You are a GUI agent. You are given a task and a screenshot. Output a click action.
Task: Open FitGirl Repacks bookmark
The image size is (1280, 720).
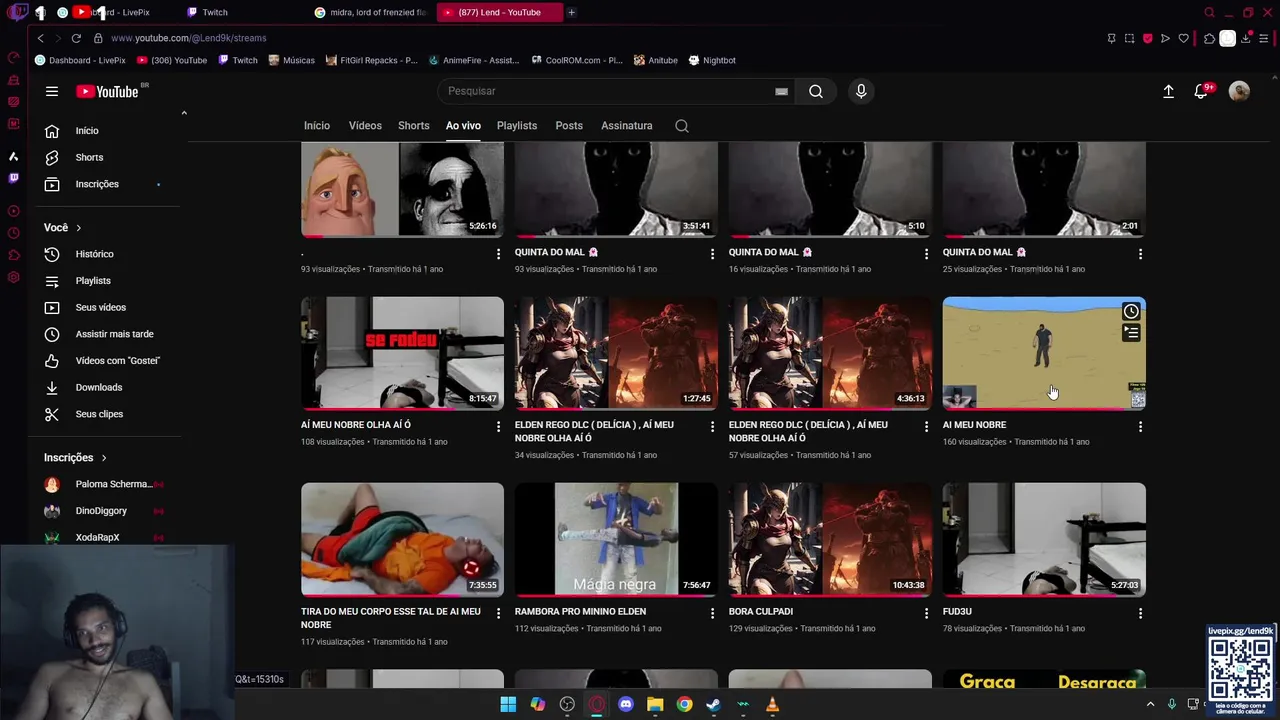[372, 60]
